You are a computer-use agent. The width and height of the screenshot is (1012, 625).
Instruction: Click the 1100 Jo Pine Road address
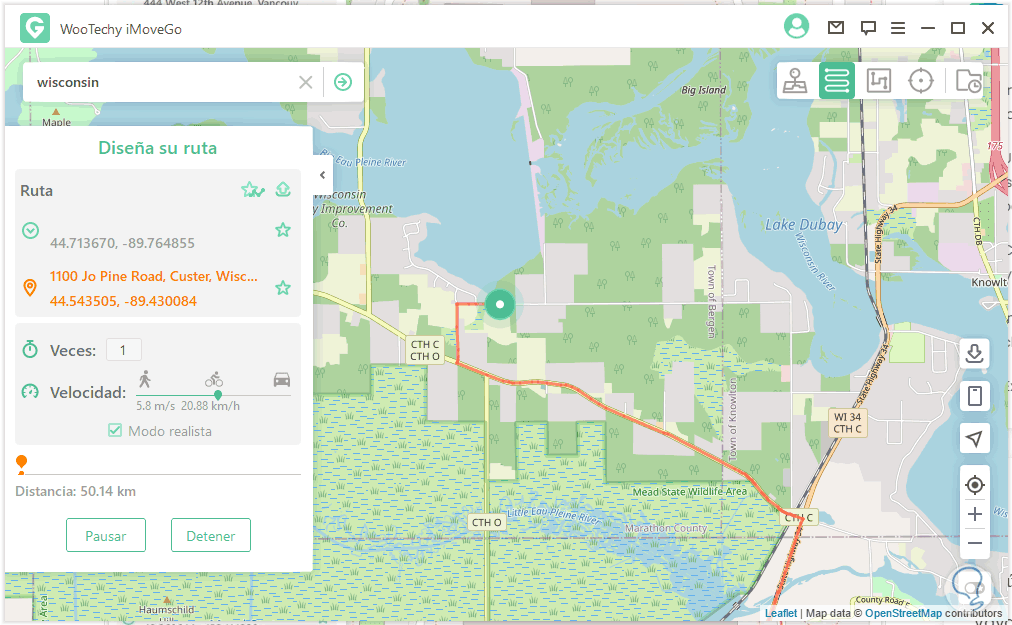[154, 276]
